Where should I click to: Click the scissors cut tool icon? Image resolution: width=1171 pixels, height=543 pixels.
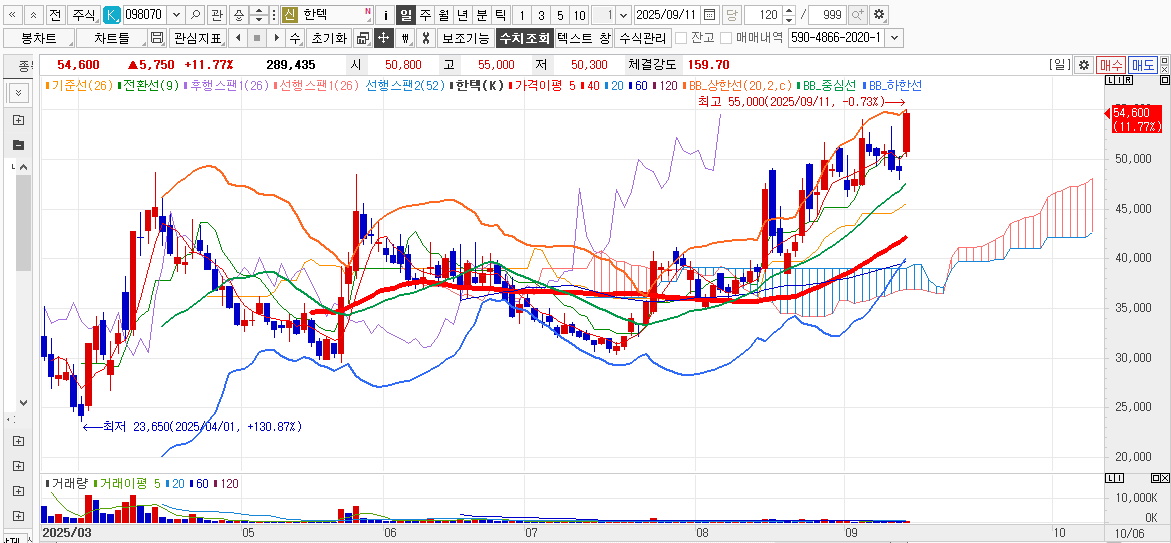click(x=425, y=38)
